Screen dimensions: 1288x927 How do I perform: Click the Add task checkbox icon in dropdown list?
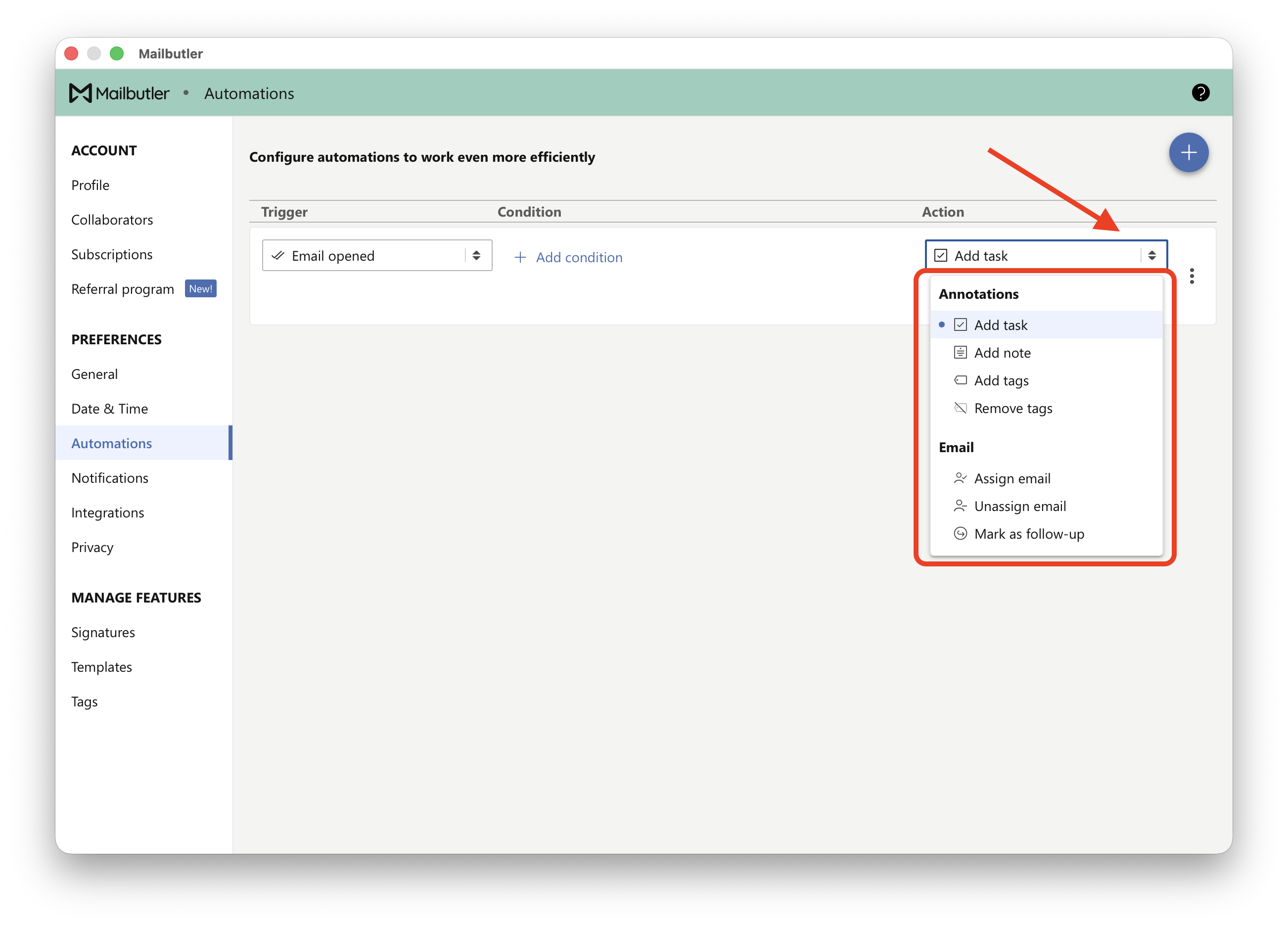coord(960,325)
